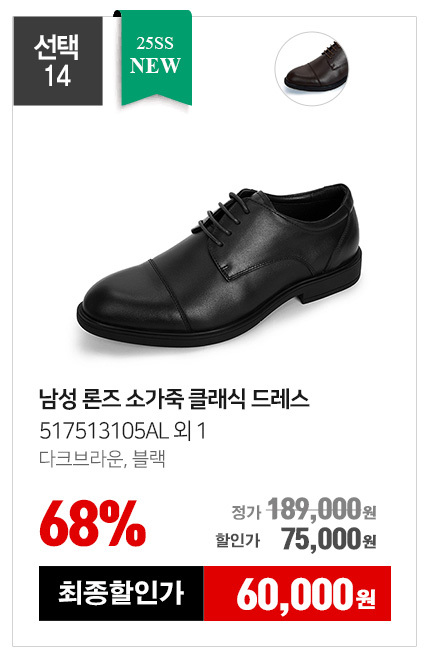Click the red 60,000원 final price button
The height and width of the screenshot is (660, 430).
pos(297,593)
